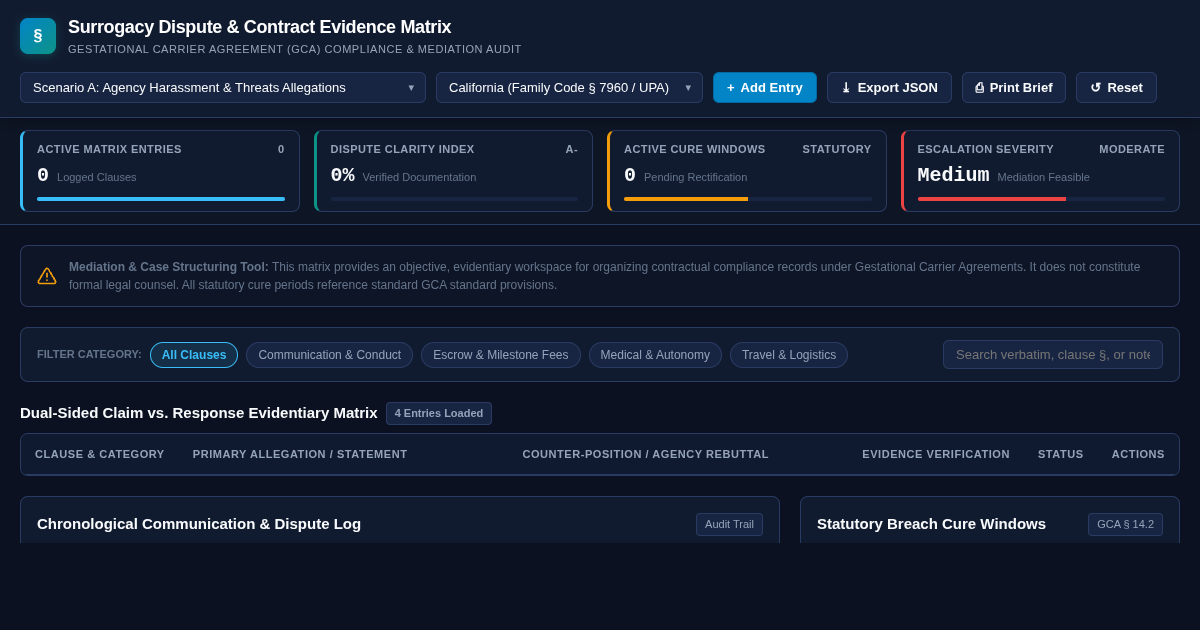
Task: Select the All Clauses filter
Action: [x=194, y=355]
